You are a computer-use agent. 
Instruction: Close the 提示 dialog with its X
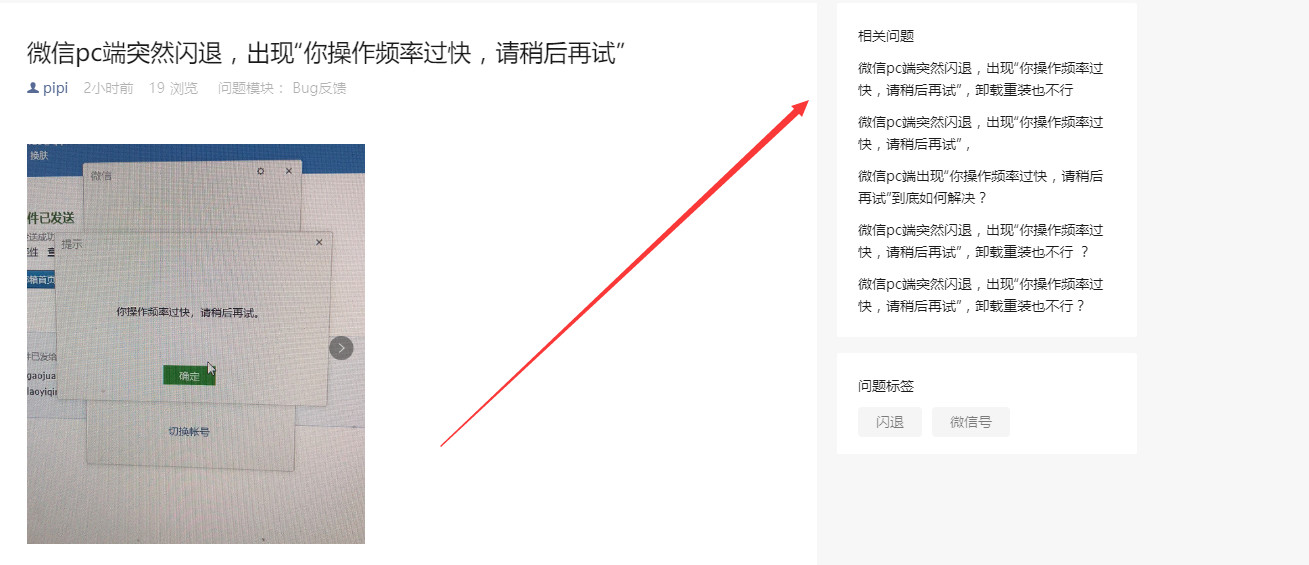[x=319, y=242]
